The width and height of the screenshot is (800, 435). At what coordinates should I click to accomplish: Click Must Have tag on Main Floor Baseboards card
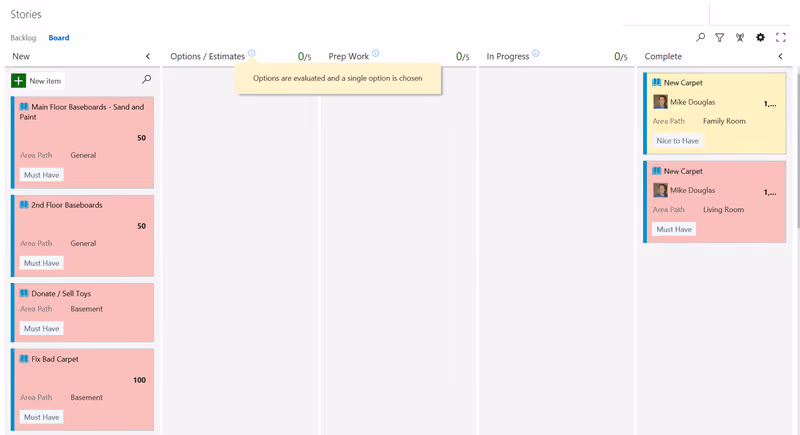click(x=42, y=175)
